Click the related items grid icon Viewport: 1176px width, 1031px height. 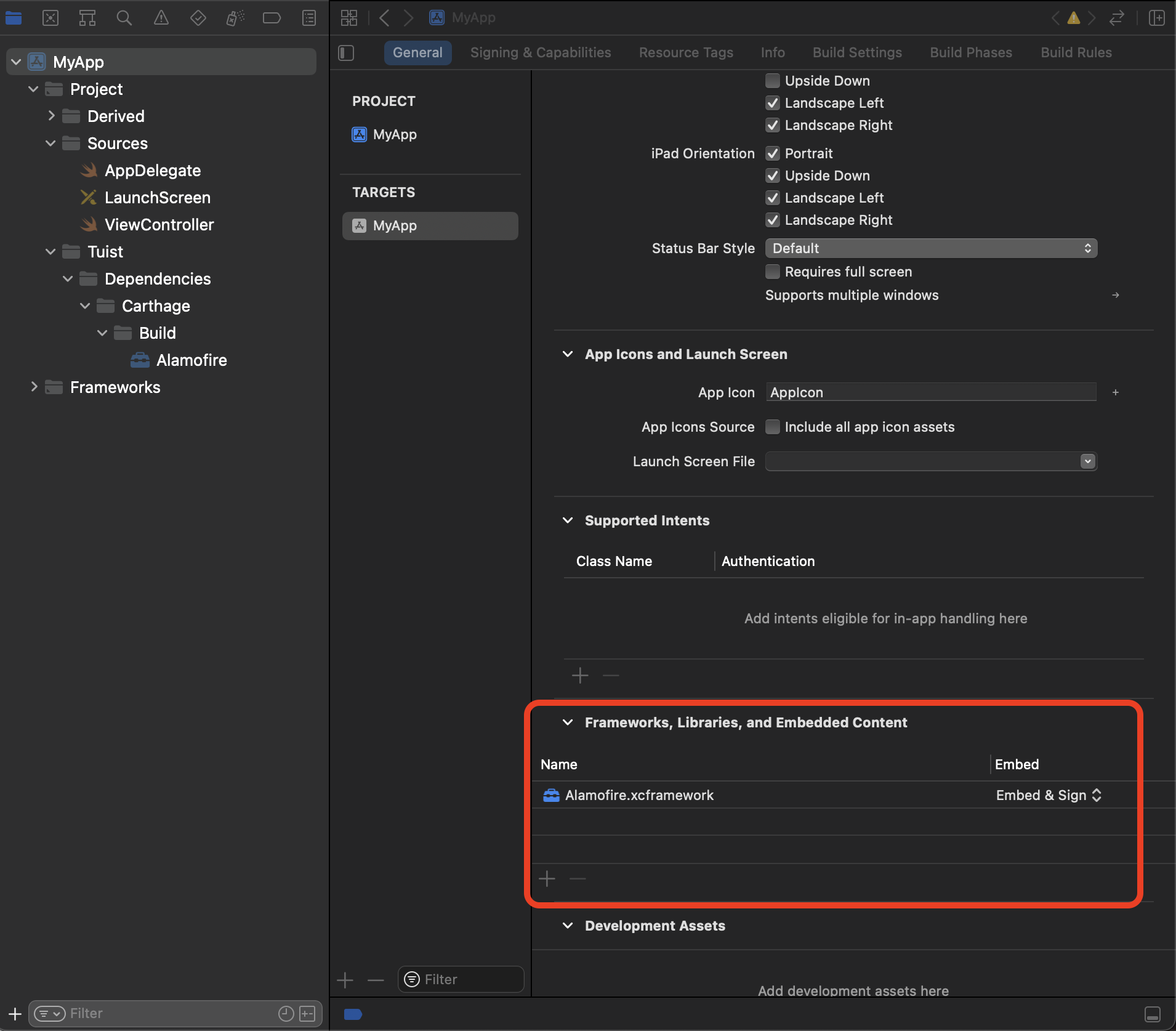(x=349, y=18)
